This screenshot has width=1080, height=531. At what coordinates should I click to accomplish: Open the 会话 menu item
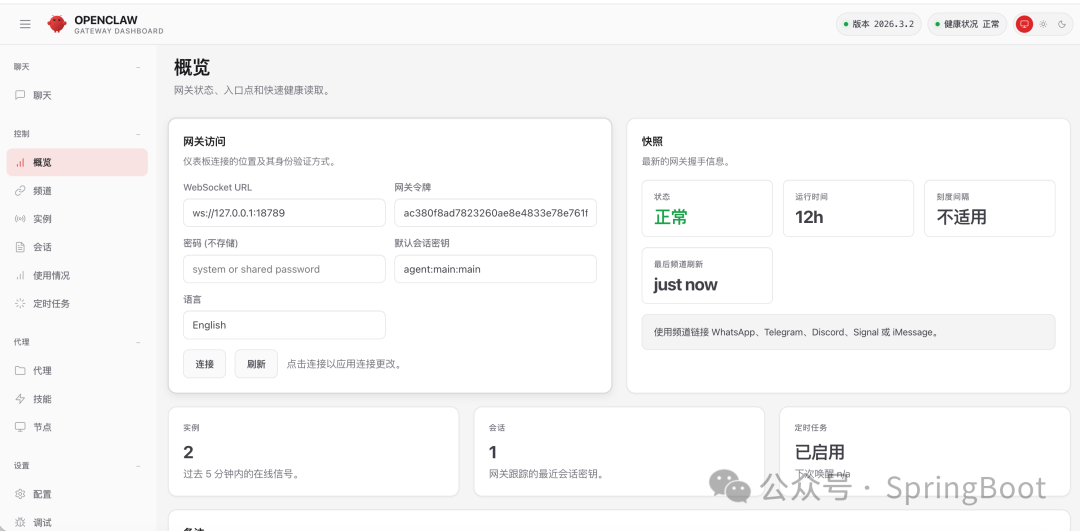[x=77, y=247]
